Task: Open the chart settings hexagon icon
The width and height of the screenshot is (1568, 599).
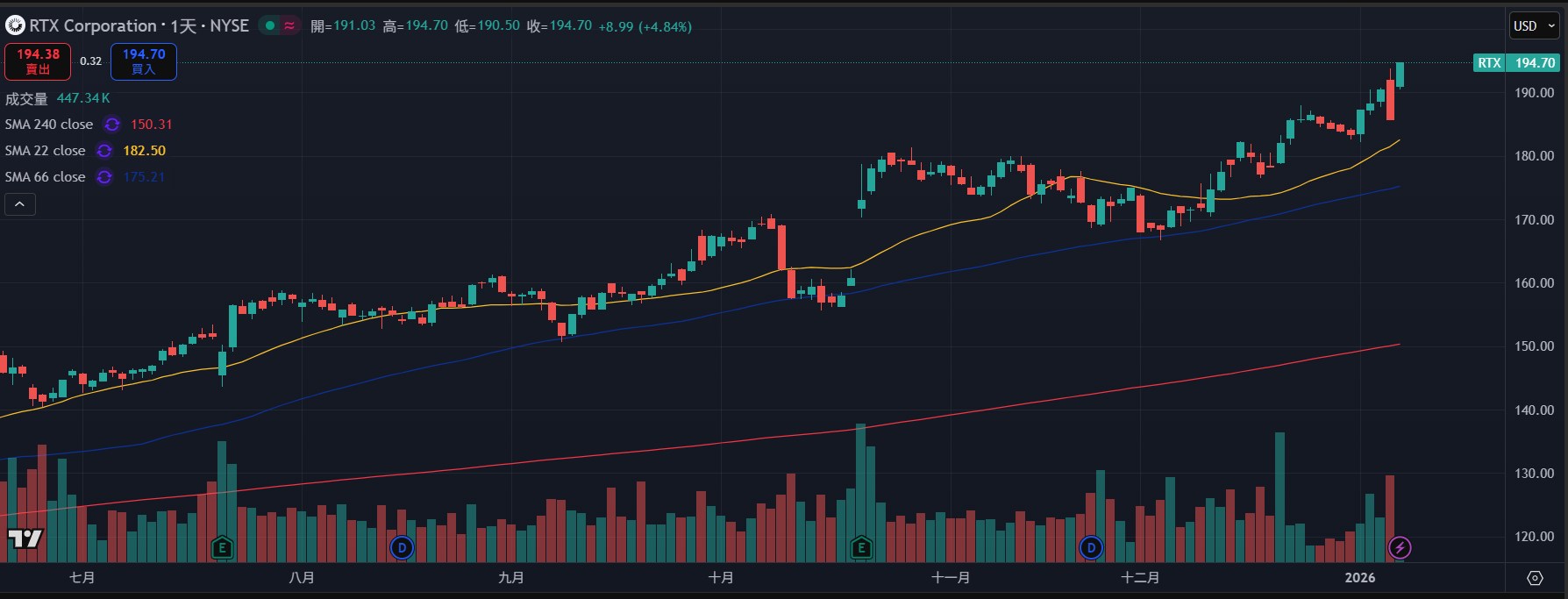Action: (1535, 578)
